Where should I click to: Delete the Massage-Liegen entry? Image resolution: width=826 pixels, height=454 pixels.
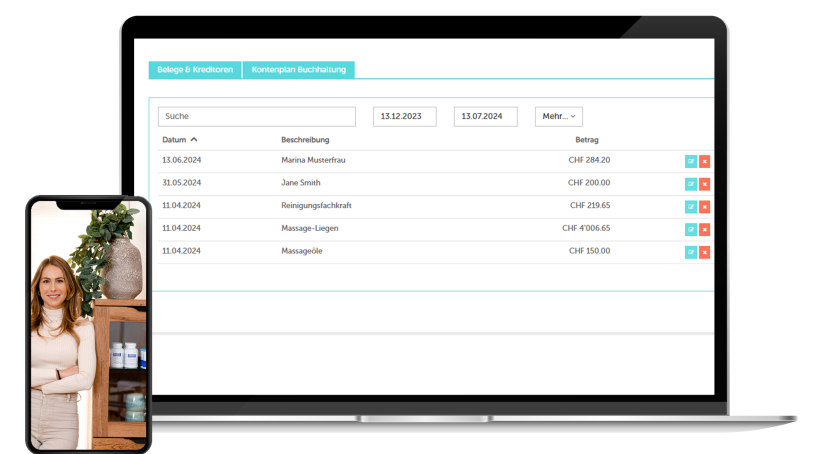(x=704, y=229)
